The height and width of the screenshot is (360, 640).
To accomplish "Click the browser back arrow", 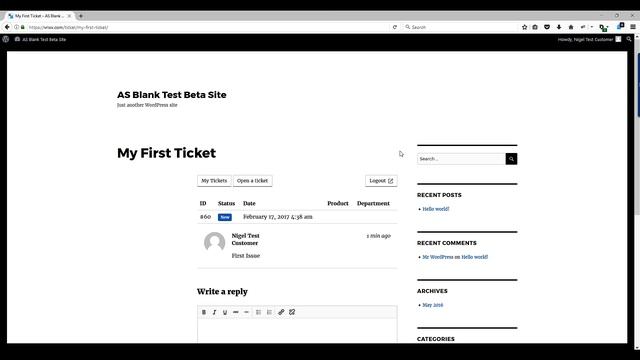I will 7,27.
